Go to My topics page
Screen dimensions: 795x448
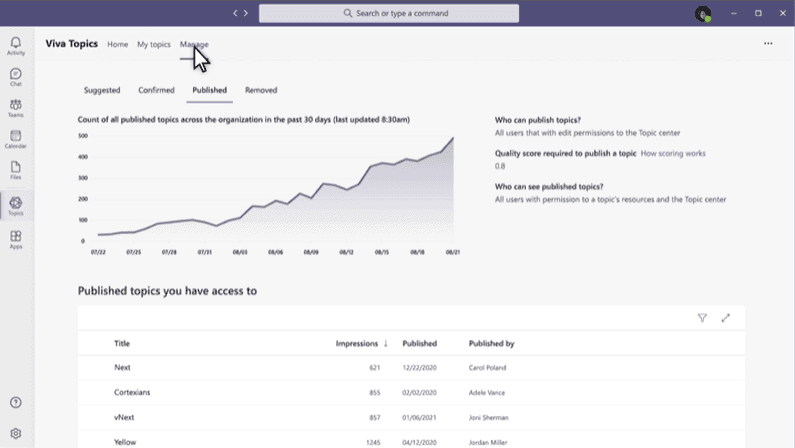(x=154, y=44)
